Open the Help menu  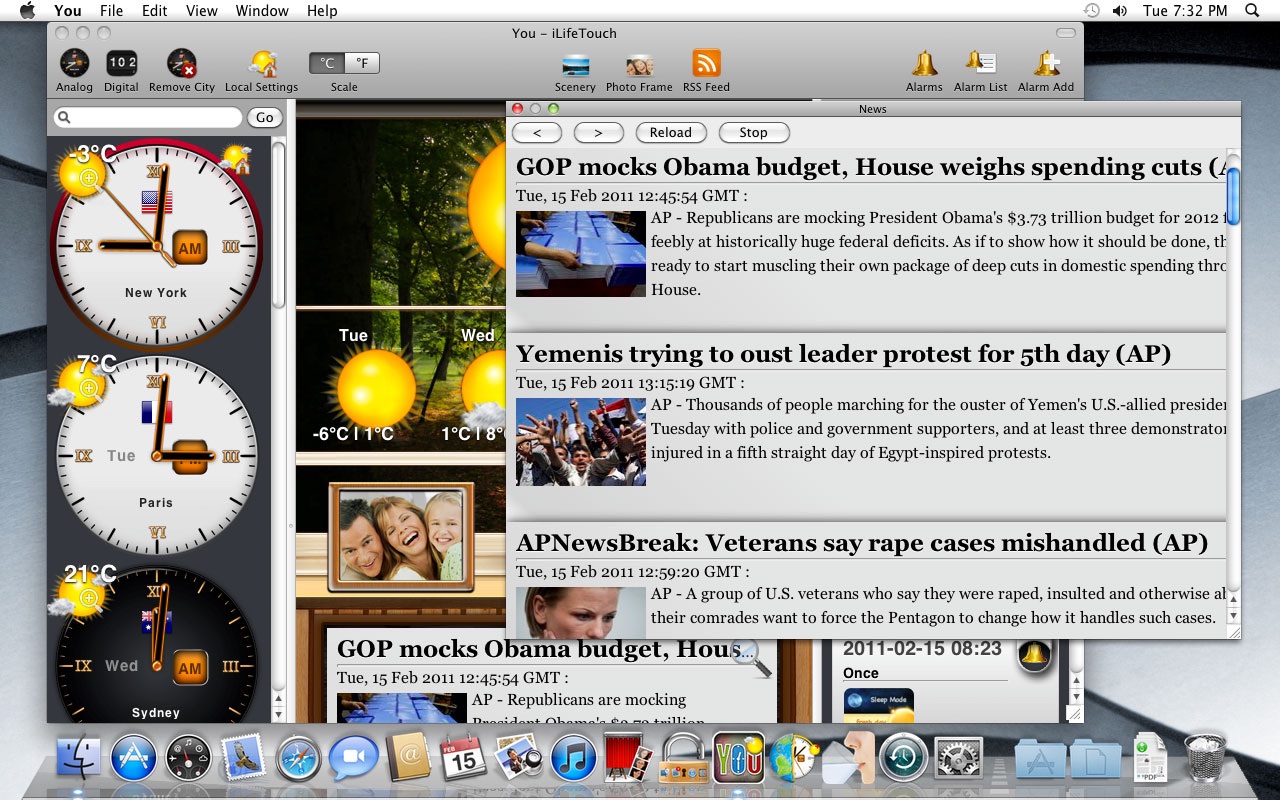[322, 11]
